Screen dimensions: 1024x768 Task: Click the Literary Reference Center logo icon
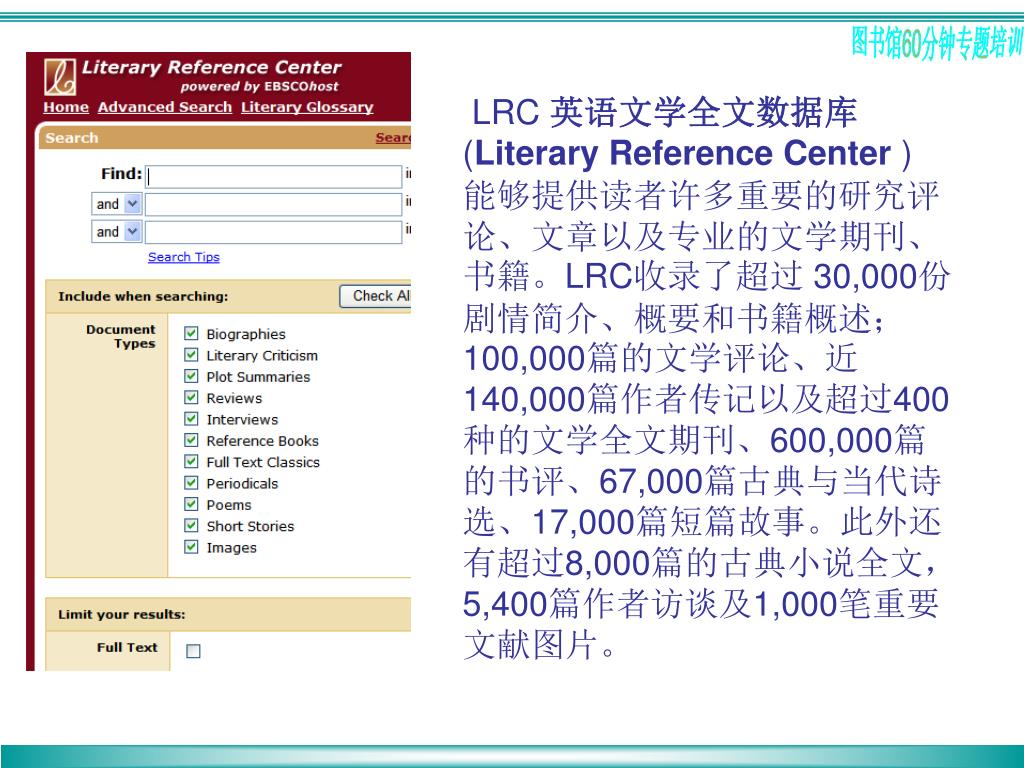click(x=60, y=77)
